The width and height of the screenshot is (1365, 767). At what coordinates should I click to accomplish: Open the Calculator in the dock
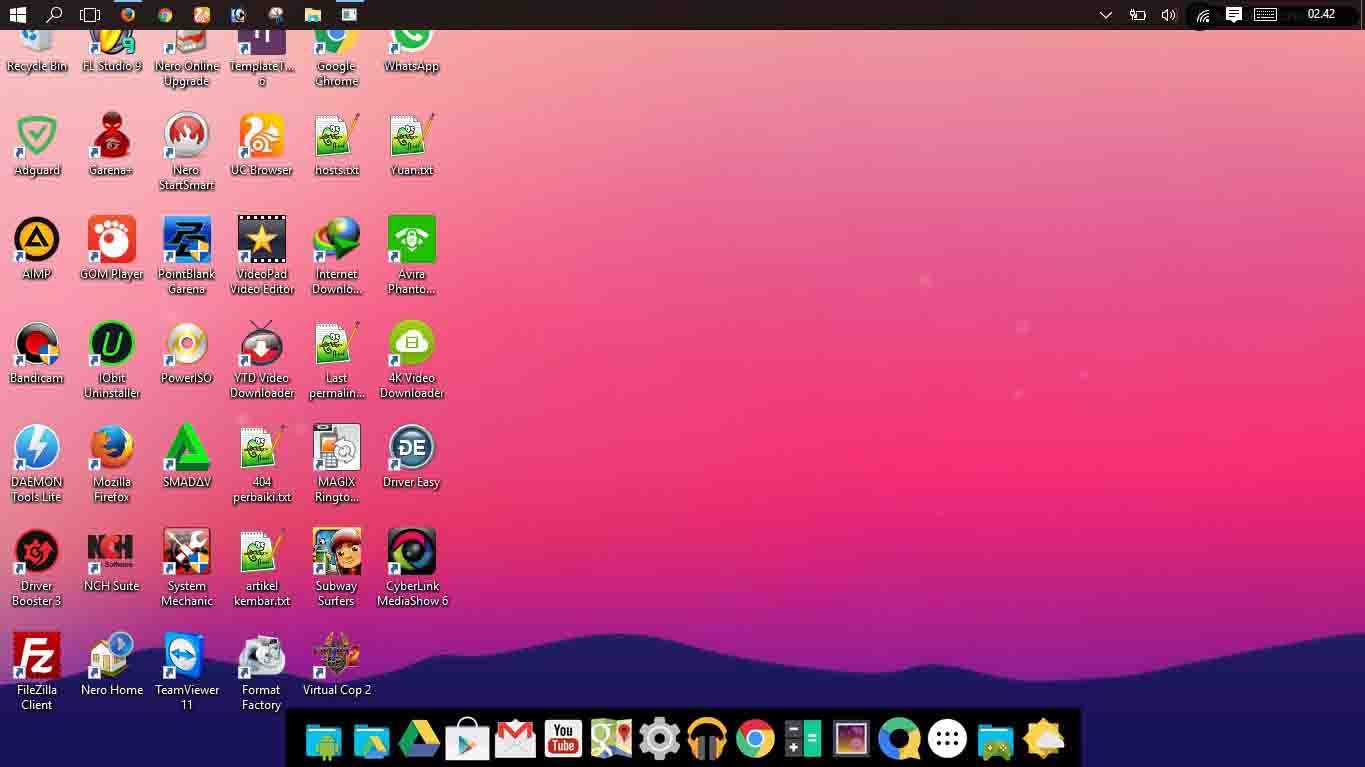pos(803,740)
